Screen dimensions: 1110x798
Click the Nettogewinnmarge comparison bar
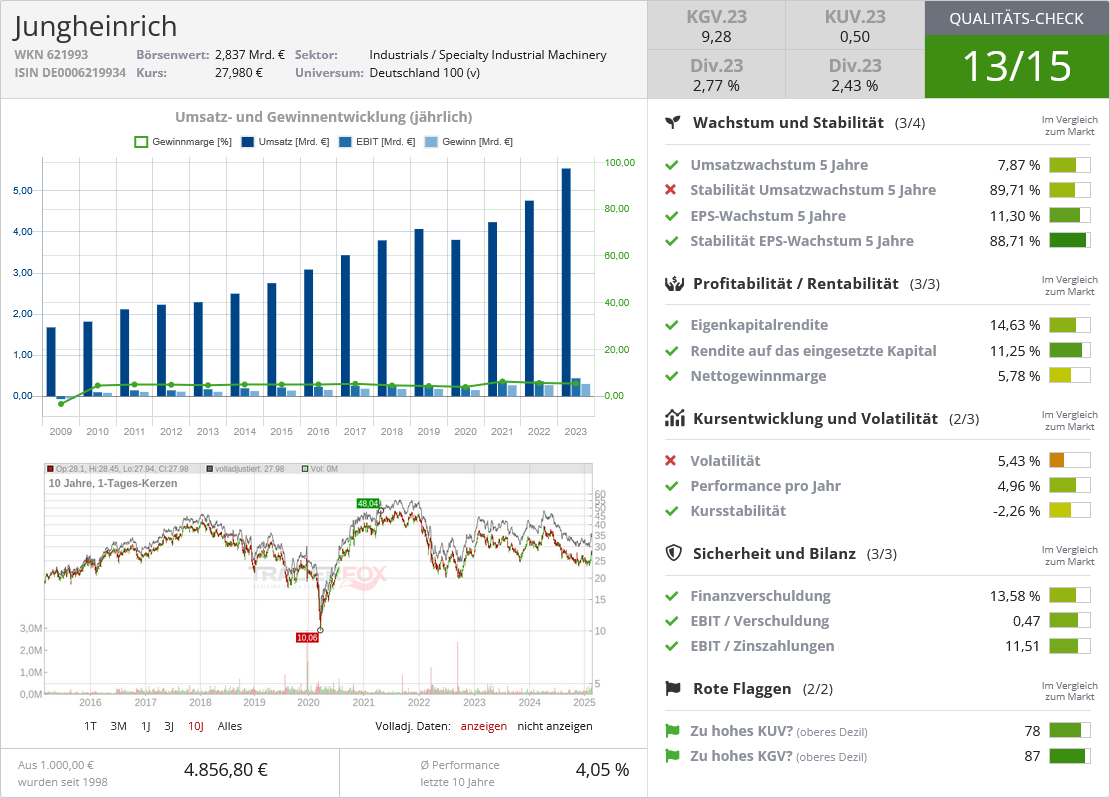pos(1069,376)
